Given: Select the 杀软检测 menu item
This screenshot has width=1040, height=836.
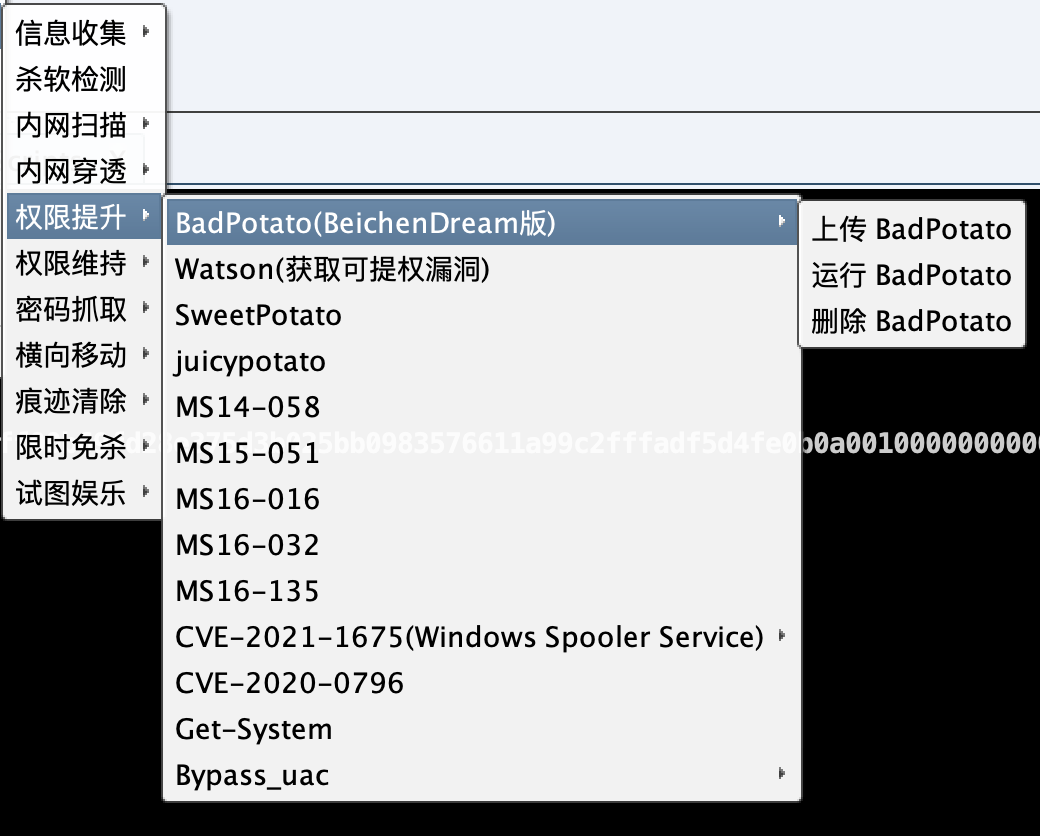Looking at the screenshot, I should click(x=84, y=79).
